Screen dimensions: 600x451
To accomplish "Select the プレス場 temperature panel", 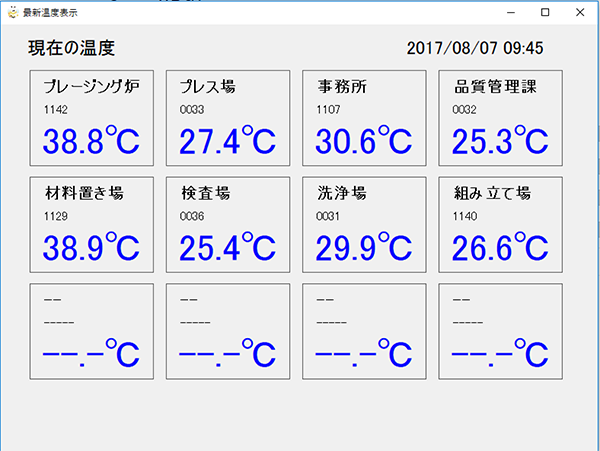I will [228, 118].
